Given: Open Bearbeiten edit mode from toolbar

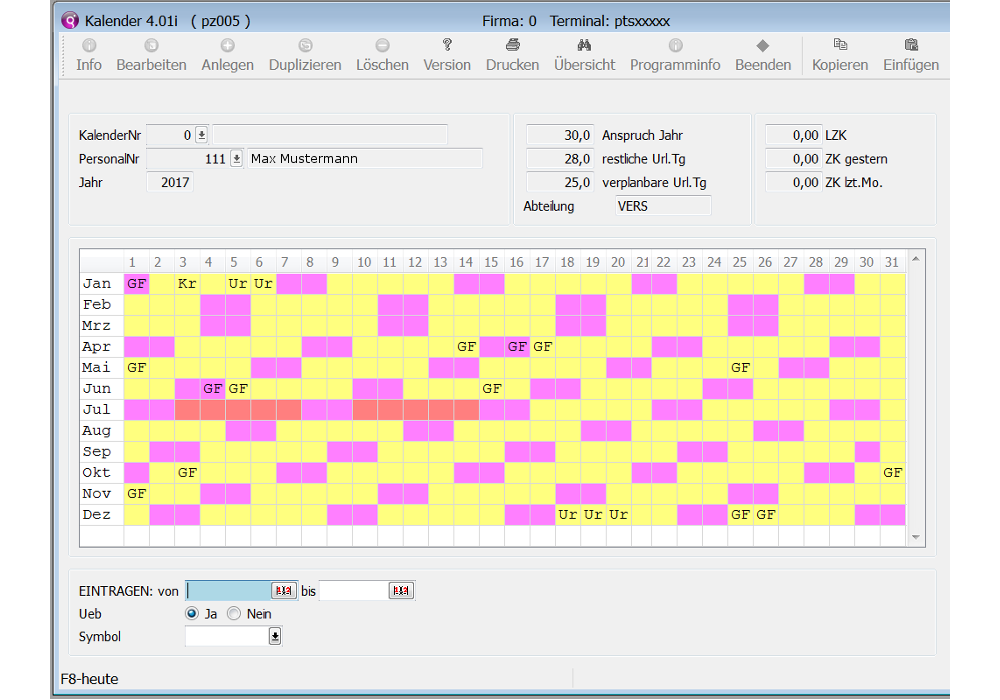Looking at the screenshot, I should (x=151, y=46).
